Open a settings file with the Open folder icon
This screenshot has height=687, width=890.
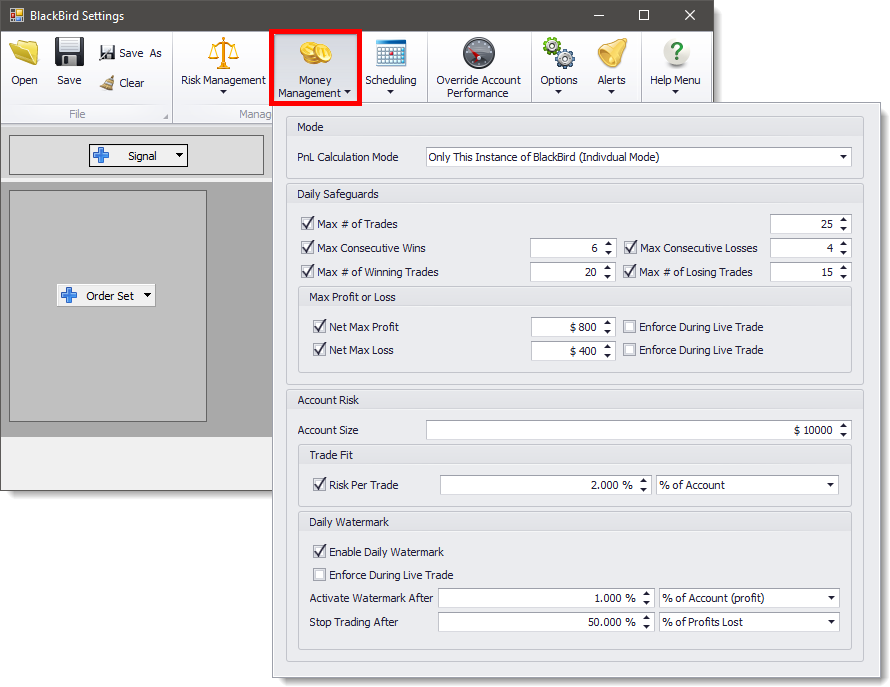(24, 62)
